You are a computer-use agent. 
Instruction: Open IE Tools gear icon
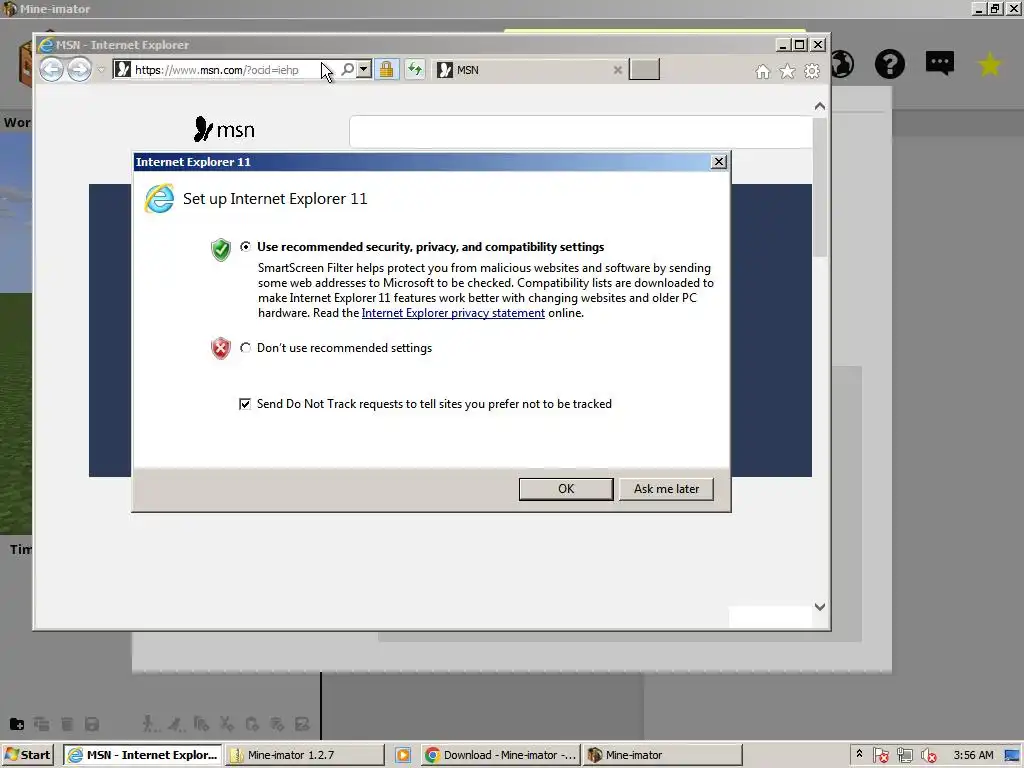(x=812, y=71)
